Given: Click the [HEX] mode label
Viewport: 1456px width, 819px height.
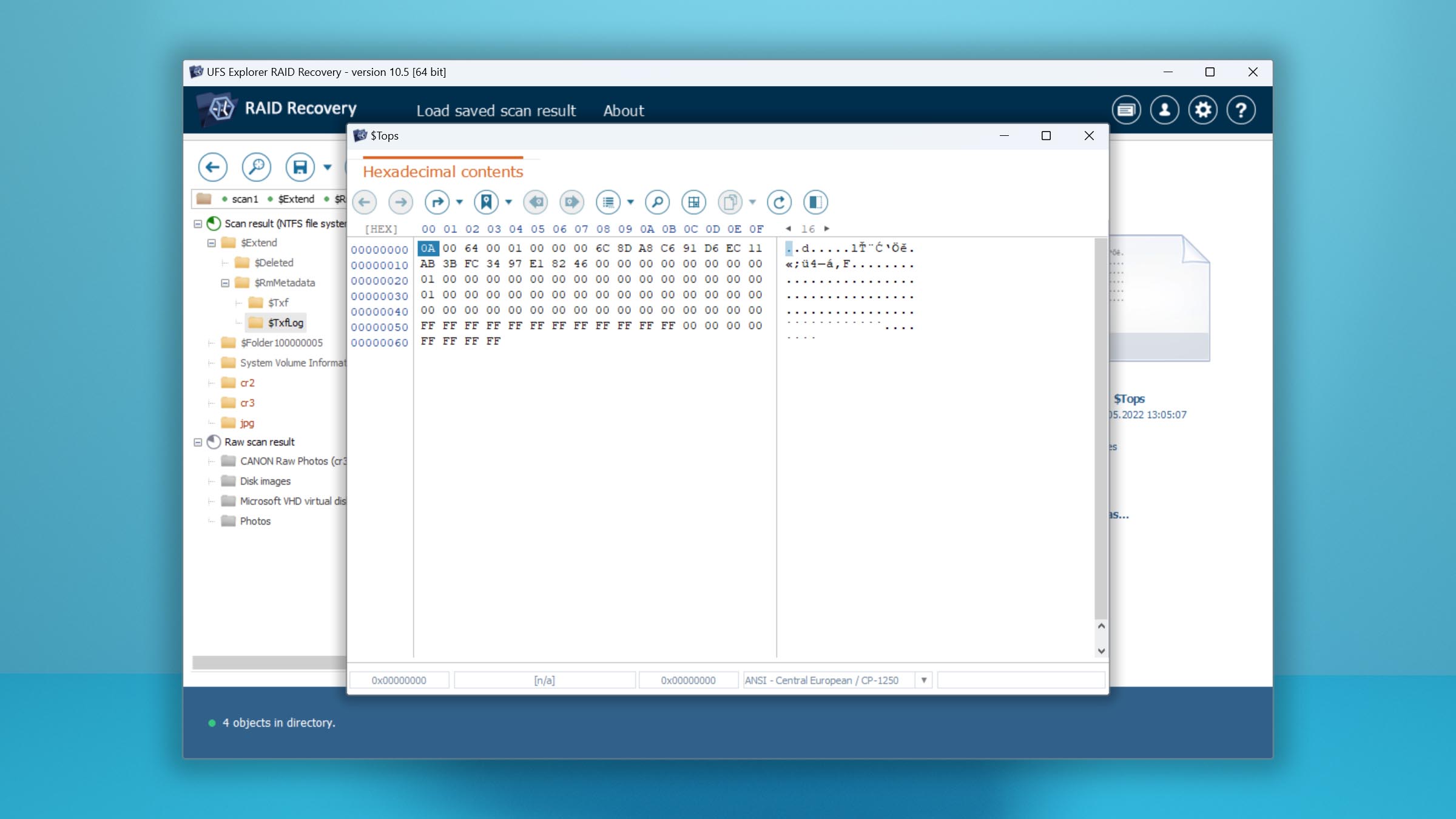Looking at the screenshot, I should [381, 229].
